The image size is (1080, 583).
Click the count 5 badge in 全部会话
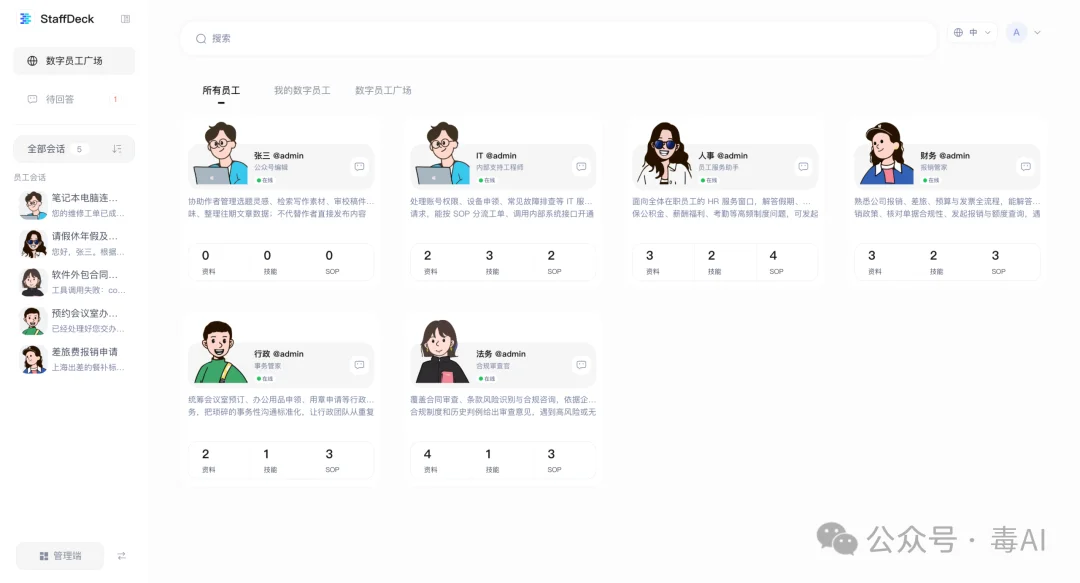click(79, 149)
